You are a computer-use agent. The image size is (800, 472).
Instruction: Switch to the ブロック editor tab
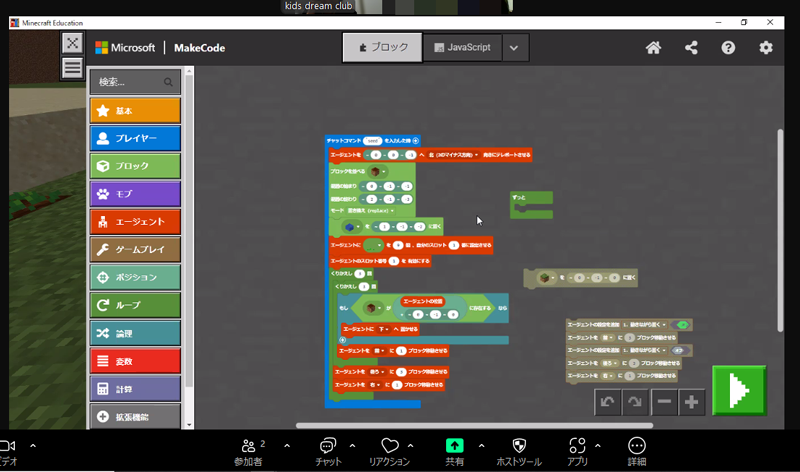383,47
